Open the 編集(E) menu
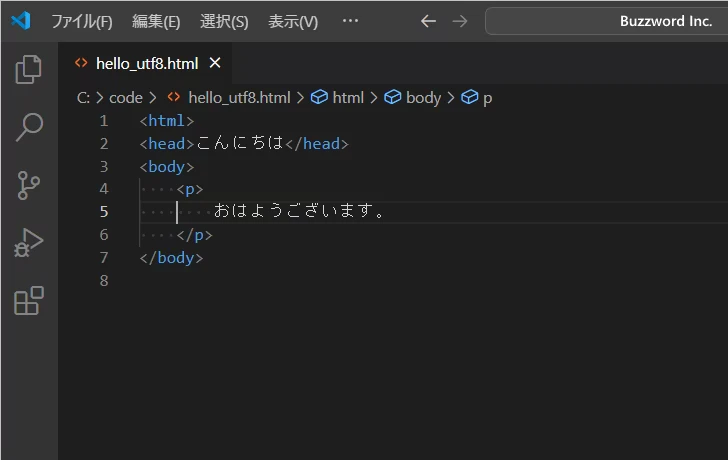The width and height of the screenshot is (728, 460). click(156, 21)
